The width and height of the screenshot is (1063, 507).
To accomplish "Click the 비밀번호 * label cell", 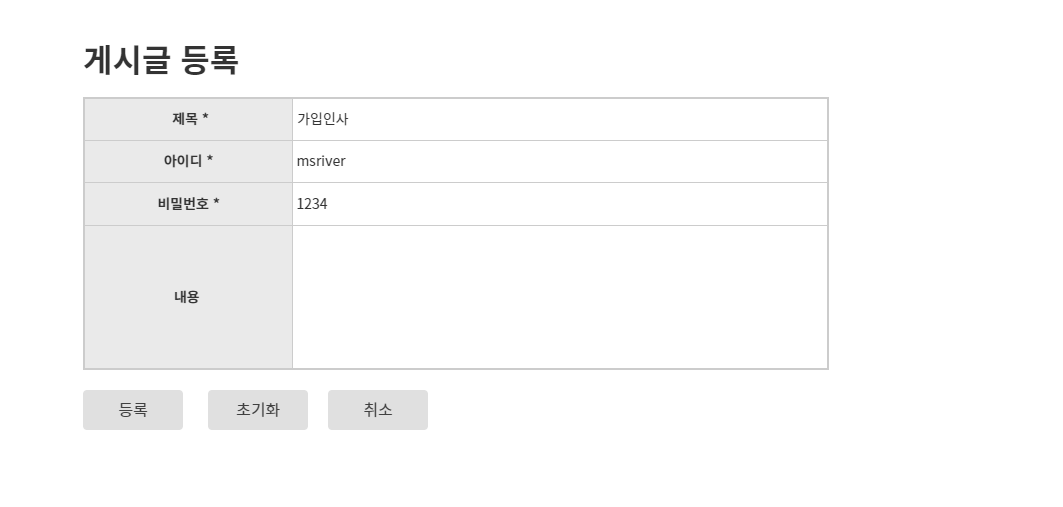I will pos(188,204).
